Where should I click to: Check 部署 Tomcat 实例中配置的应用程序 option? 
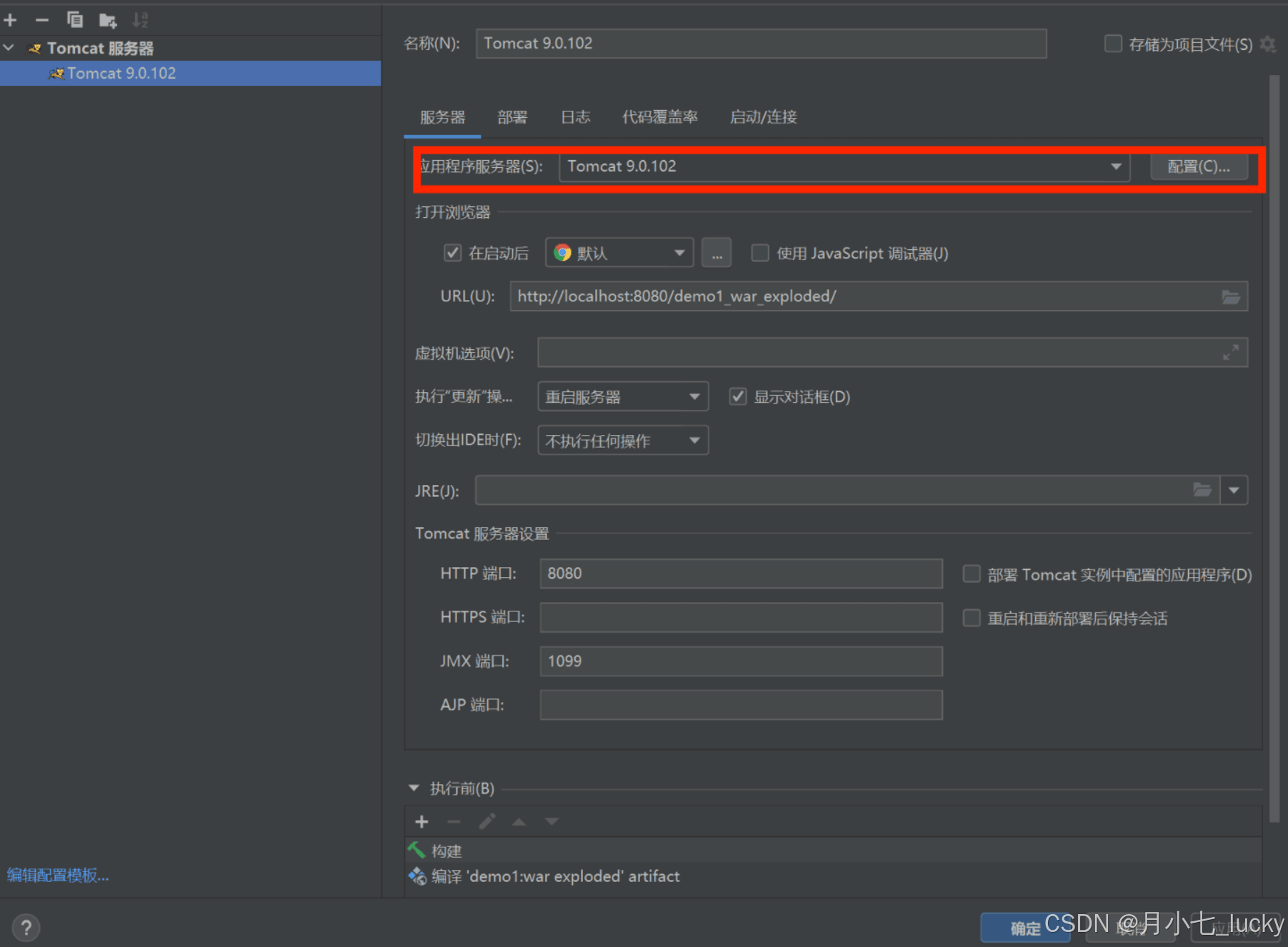(972, 574)
